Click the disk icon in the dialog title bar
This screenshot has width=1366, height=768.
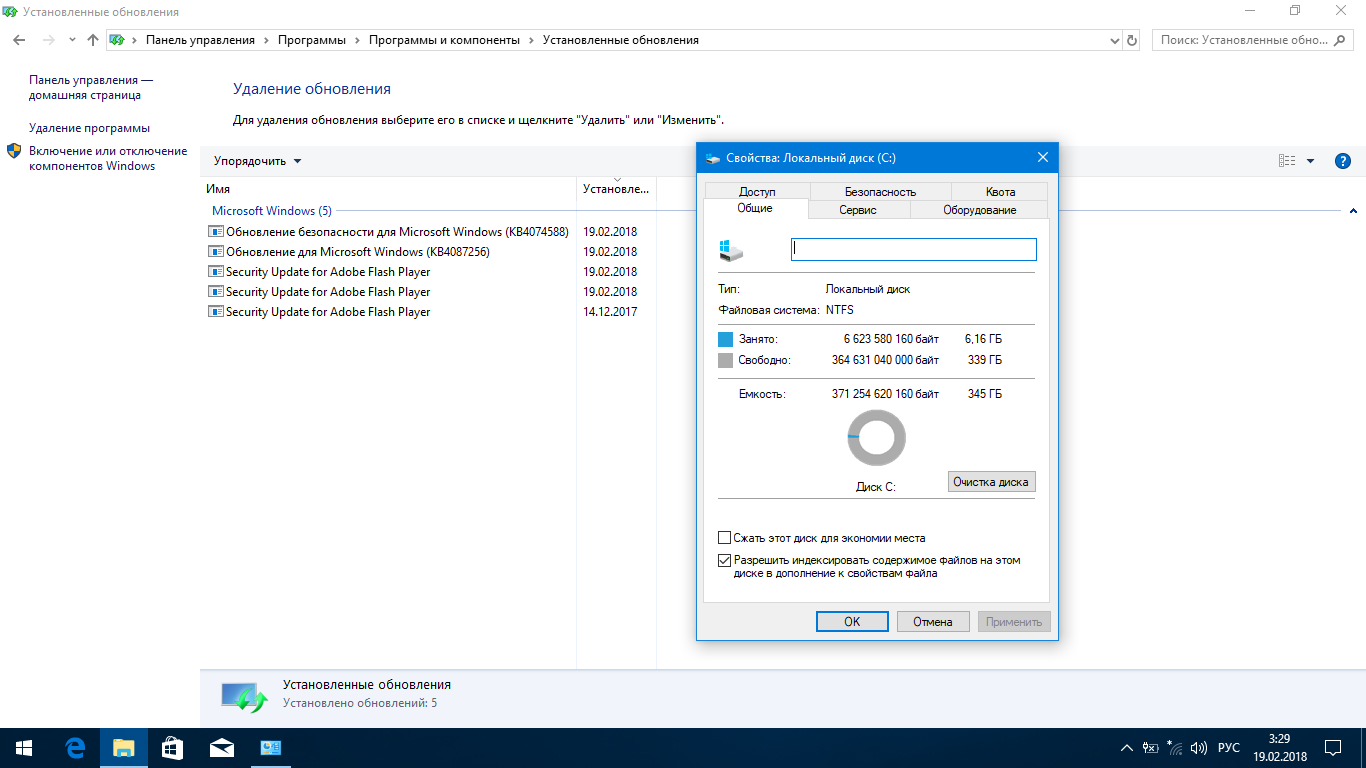click(x=713, y=158)
